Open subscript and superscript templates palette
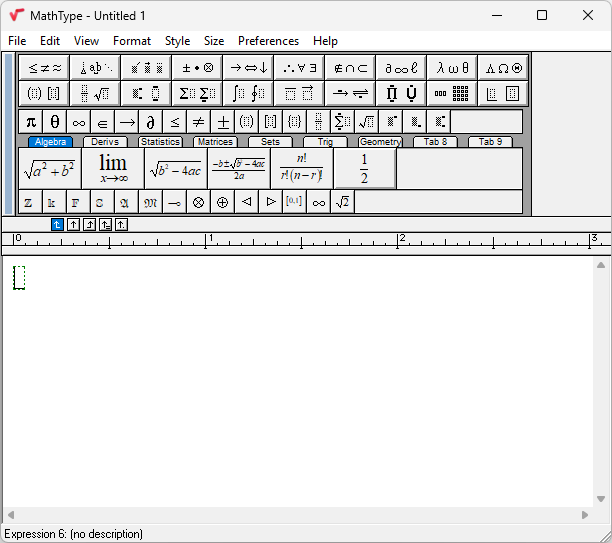The width and height of the screenshot is (612, 543). pos(146,93)
